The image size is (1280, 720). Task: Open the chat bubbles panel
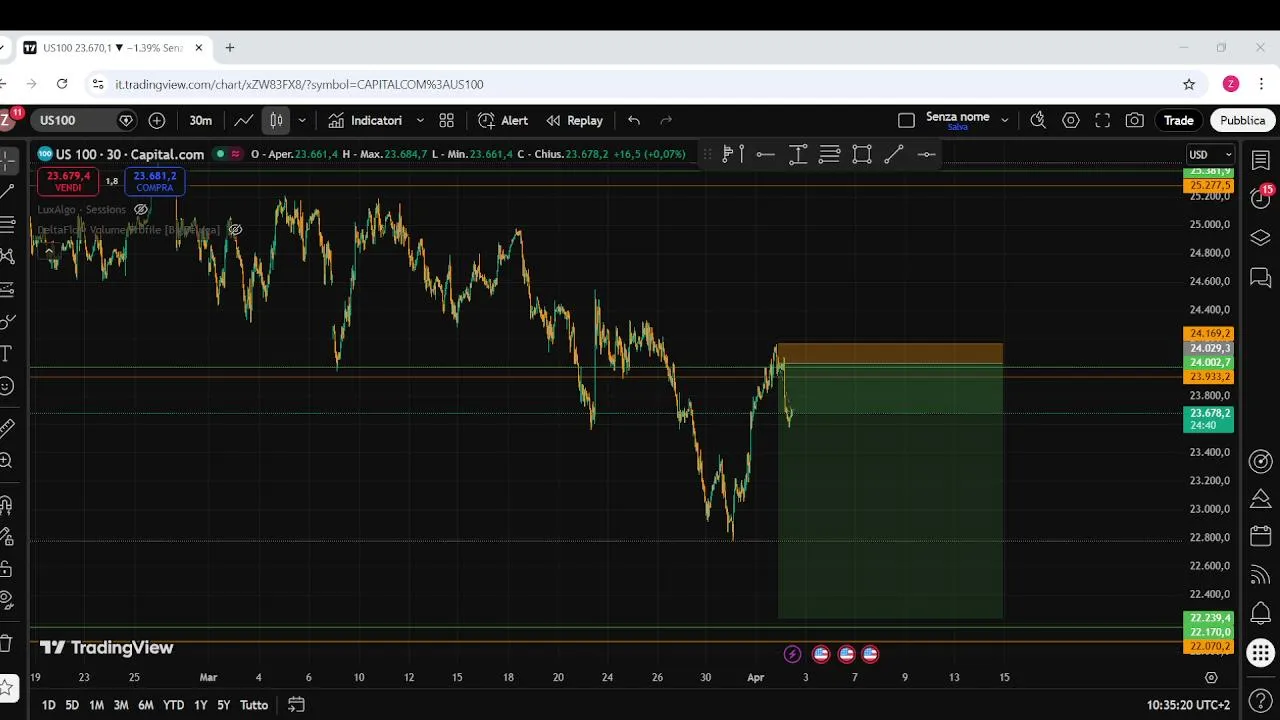pos(1261,277)
